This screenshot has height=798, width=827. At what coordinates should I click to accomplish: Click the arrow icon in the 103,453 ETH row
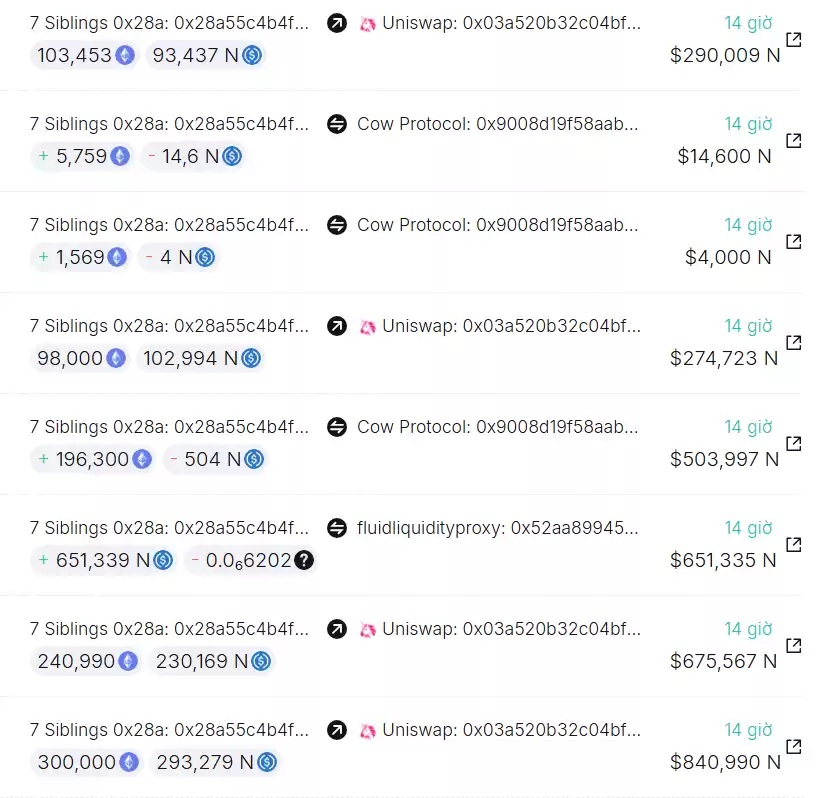(x=337, y=23)
